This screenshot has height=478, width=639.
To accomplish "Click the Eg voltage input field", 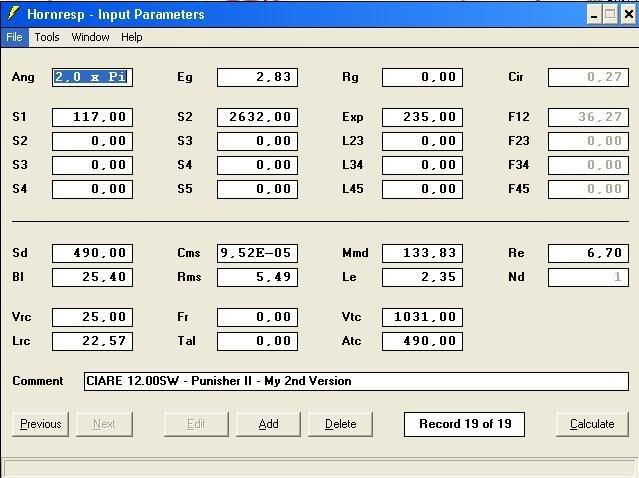I will point(257,77).
